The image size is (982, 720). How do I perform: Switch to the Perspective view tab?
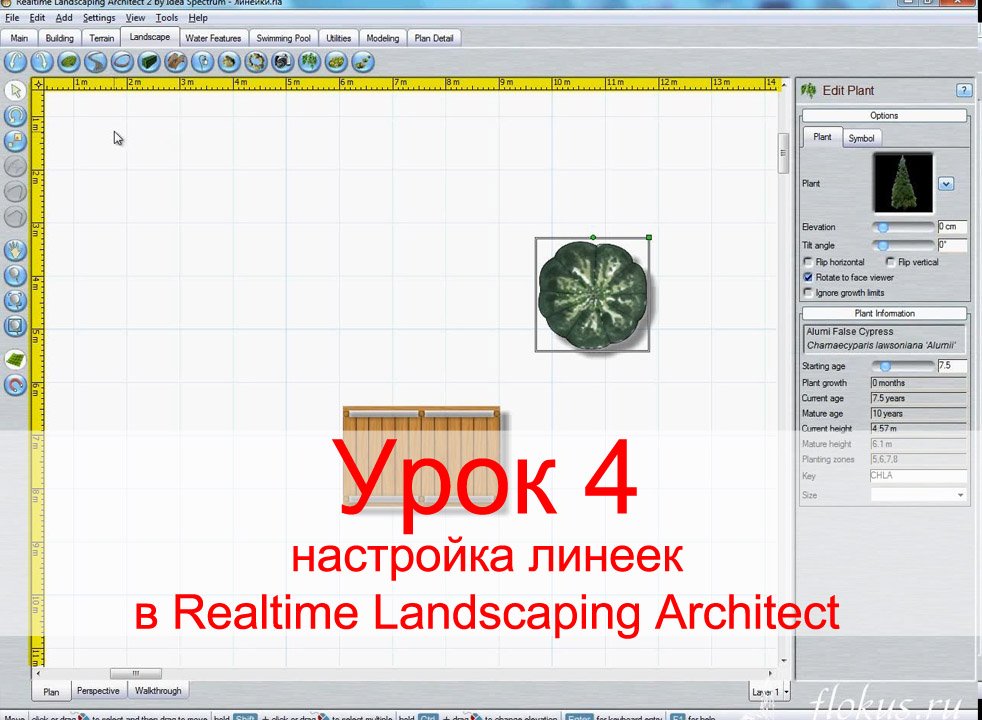click(x=98, y=691)
